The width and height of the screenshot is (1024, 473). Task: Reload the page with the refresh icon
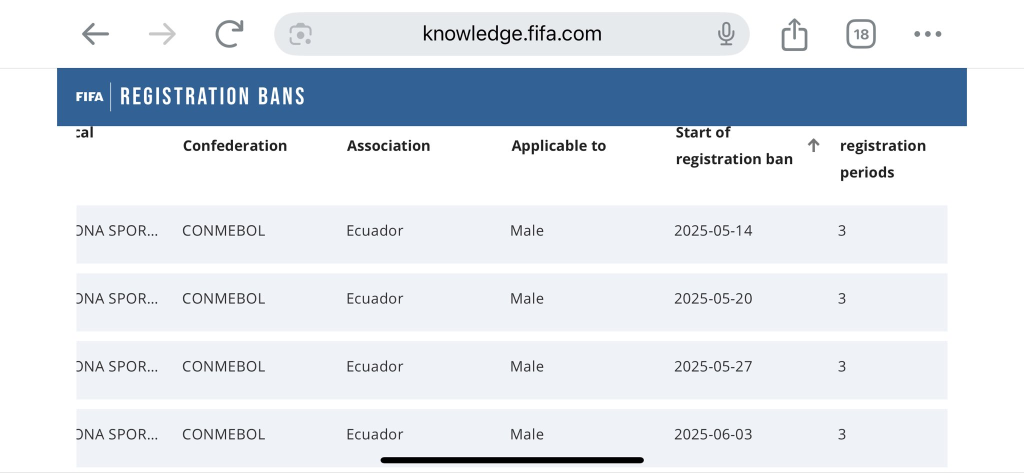[x=229, y=34]
